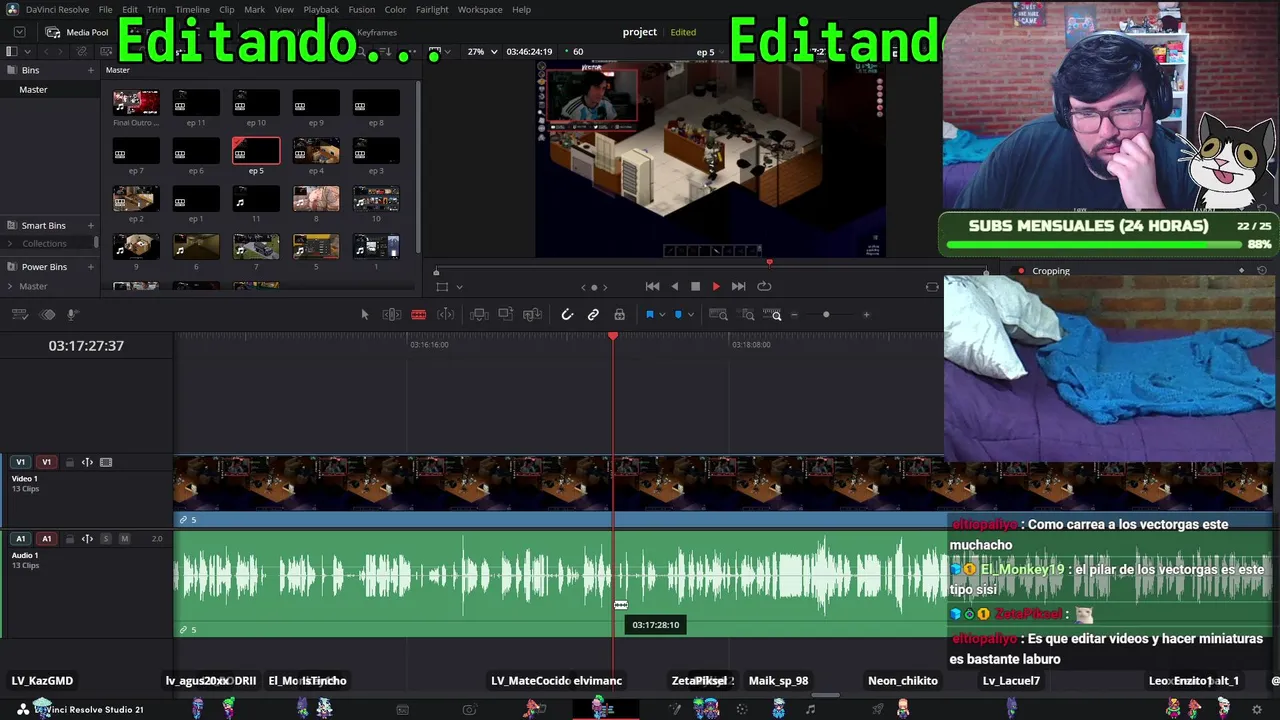This screenshot has height=720, width=1280.
Task: Open the Edit menu
Action: tap(130, 10)
